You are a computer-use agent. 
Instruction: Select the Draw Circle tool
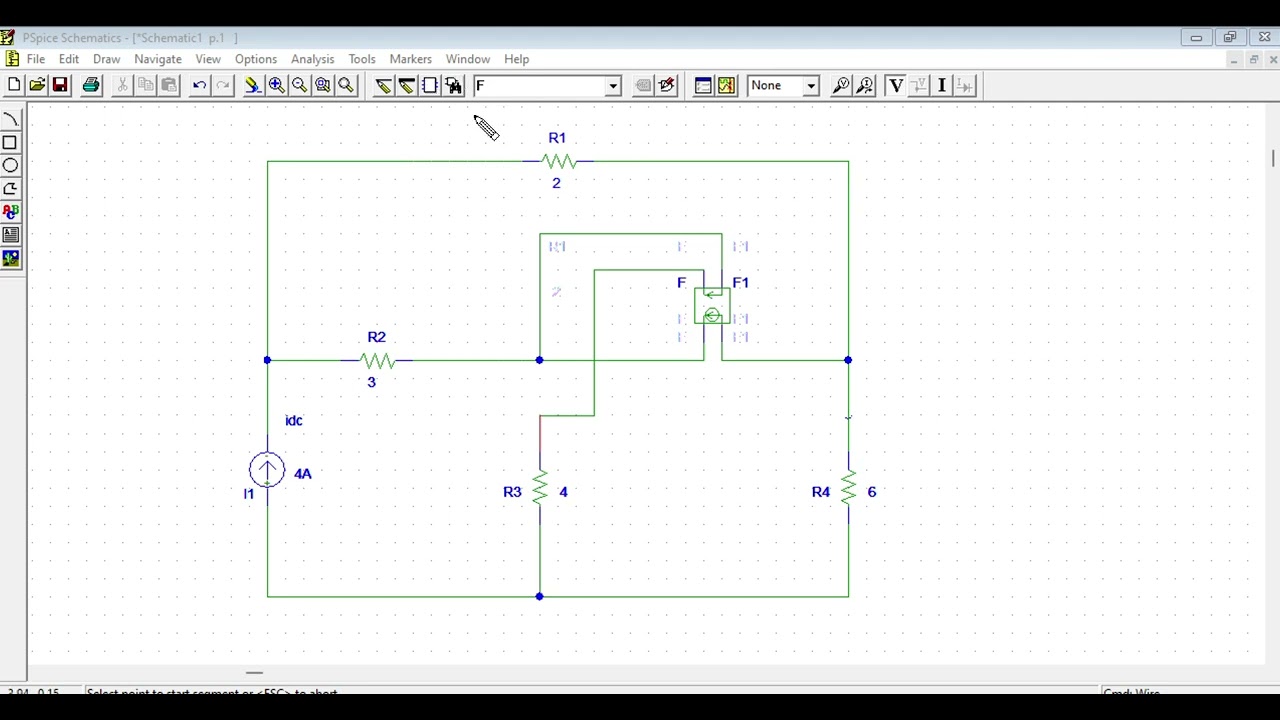11,166
